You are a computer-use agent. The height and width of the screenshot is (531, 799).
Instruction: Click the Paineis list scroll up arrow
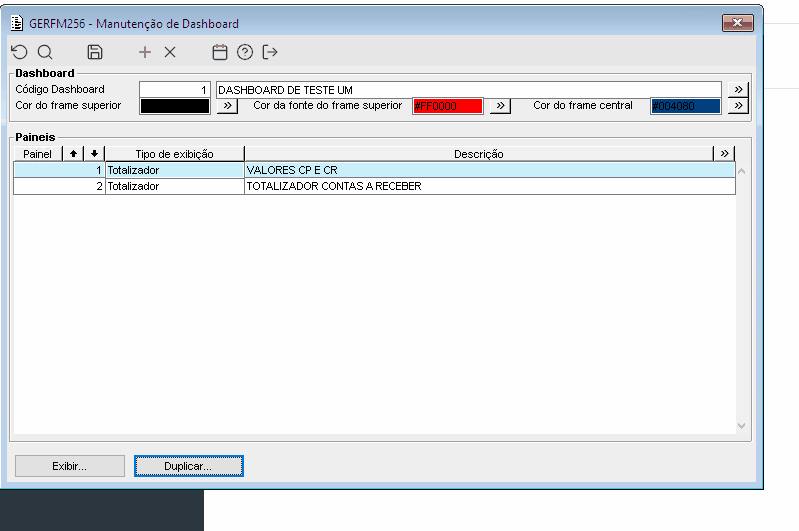point(741,171)
